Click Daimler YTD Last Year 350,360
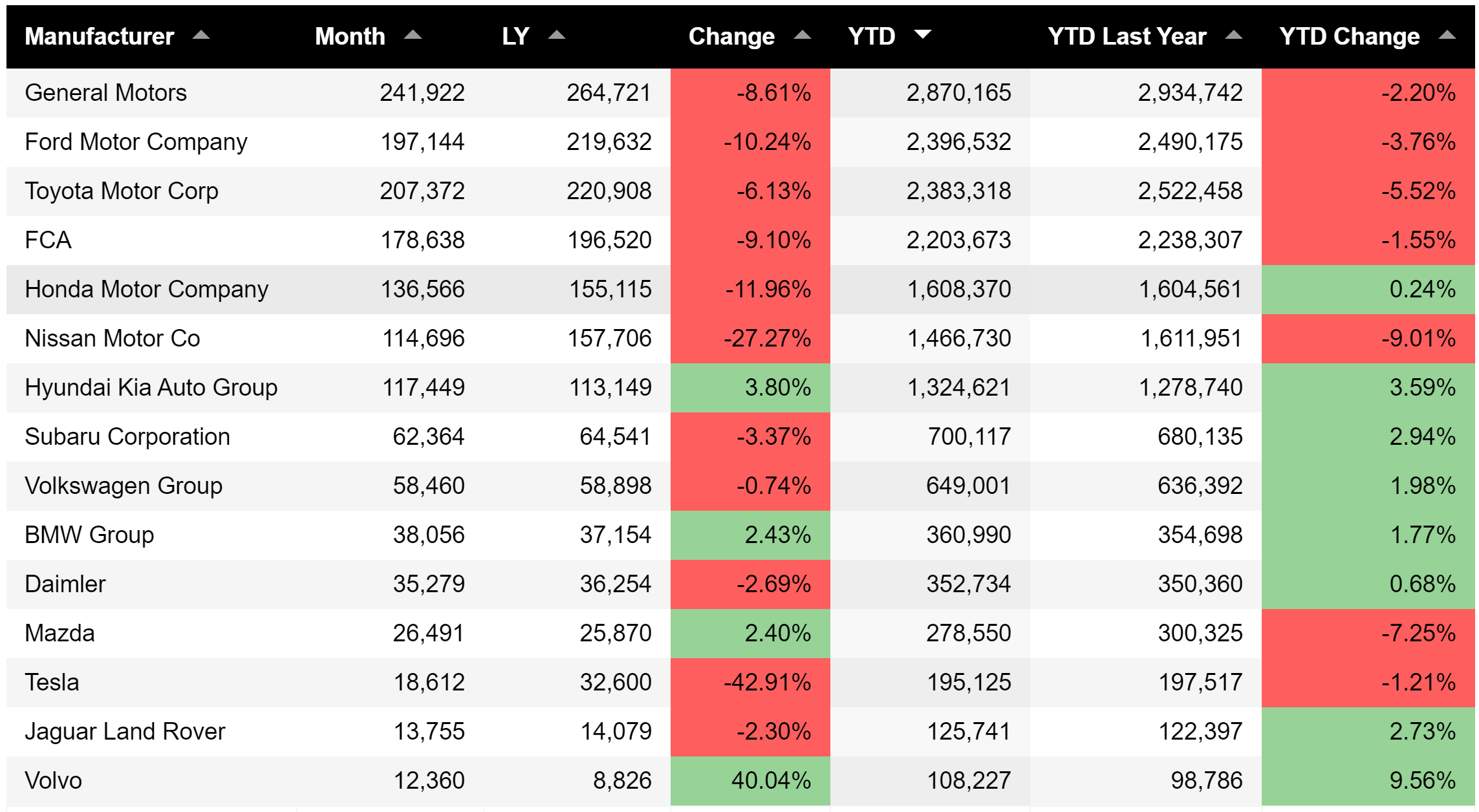The height and width of the screenshot is (812, 1479). pos(1200,584)
